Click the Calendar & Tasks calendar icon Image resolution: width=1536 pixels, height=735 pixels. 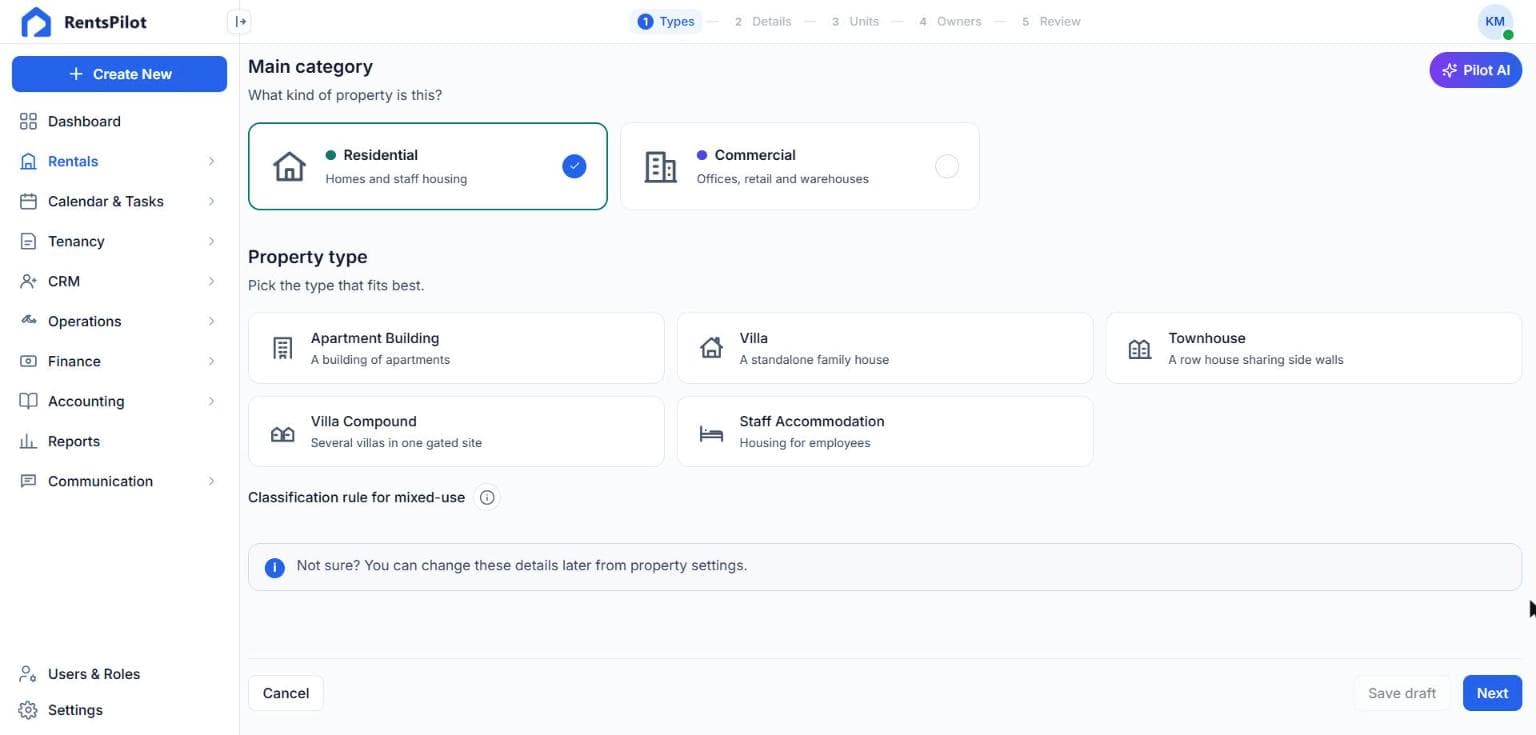tap(28, 201)
